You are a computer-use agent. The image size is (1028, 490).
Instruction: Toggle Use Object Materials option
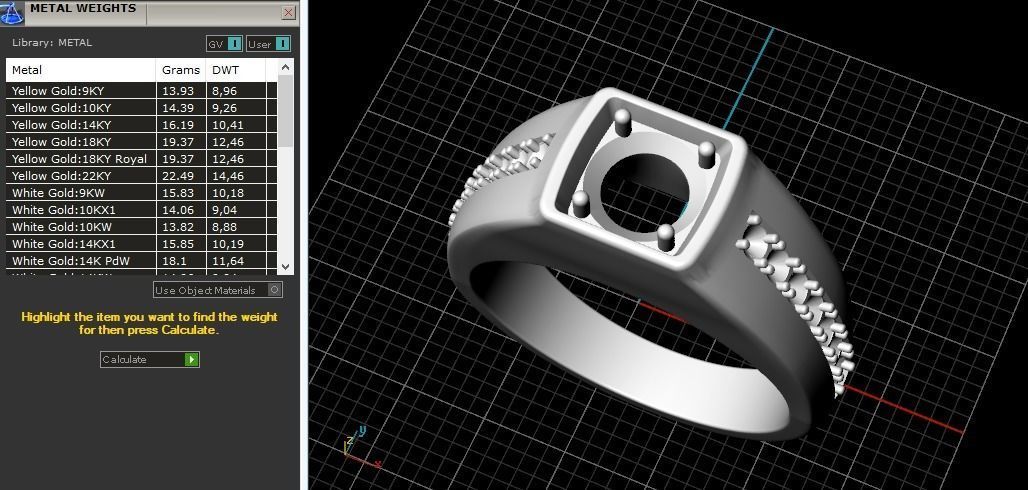tap(218, 290)
